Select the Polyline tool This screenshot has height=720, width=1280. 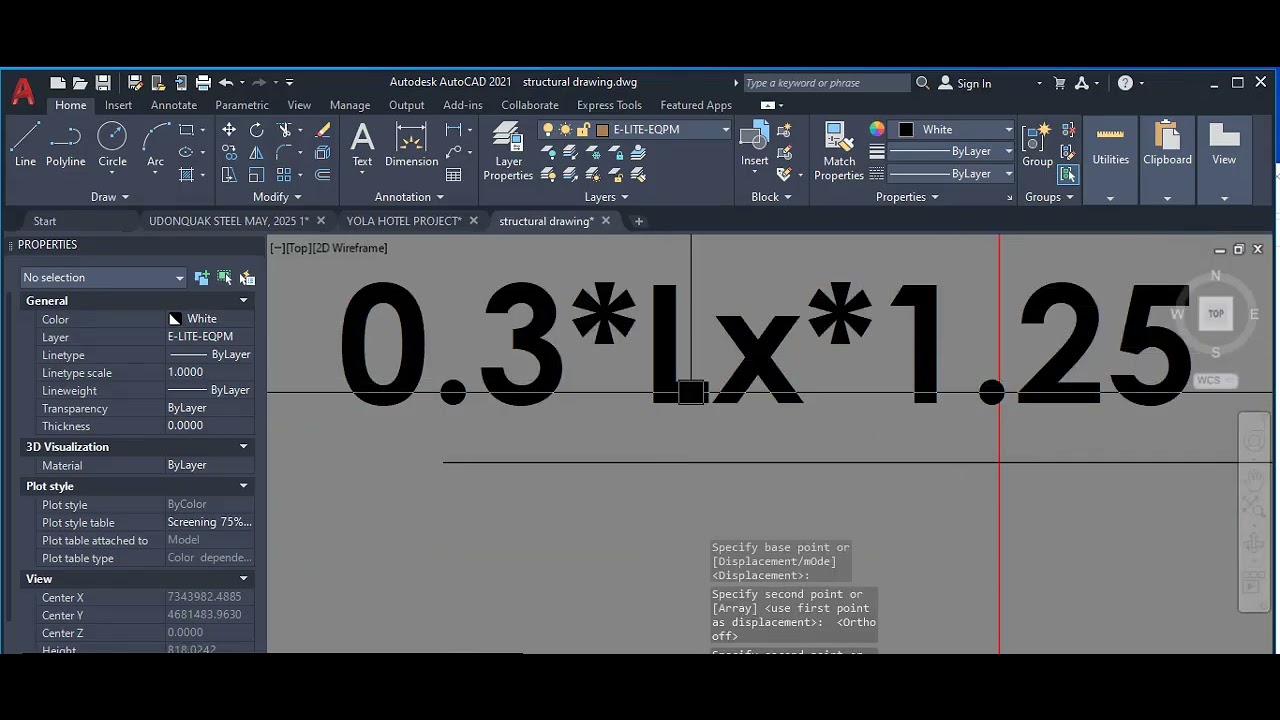[65, 145]
